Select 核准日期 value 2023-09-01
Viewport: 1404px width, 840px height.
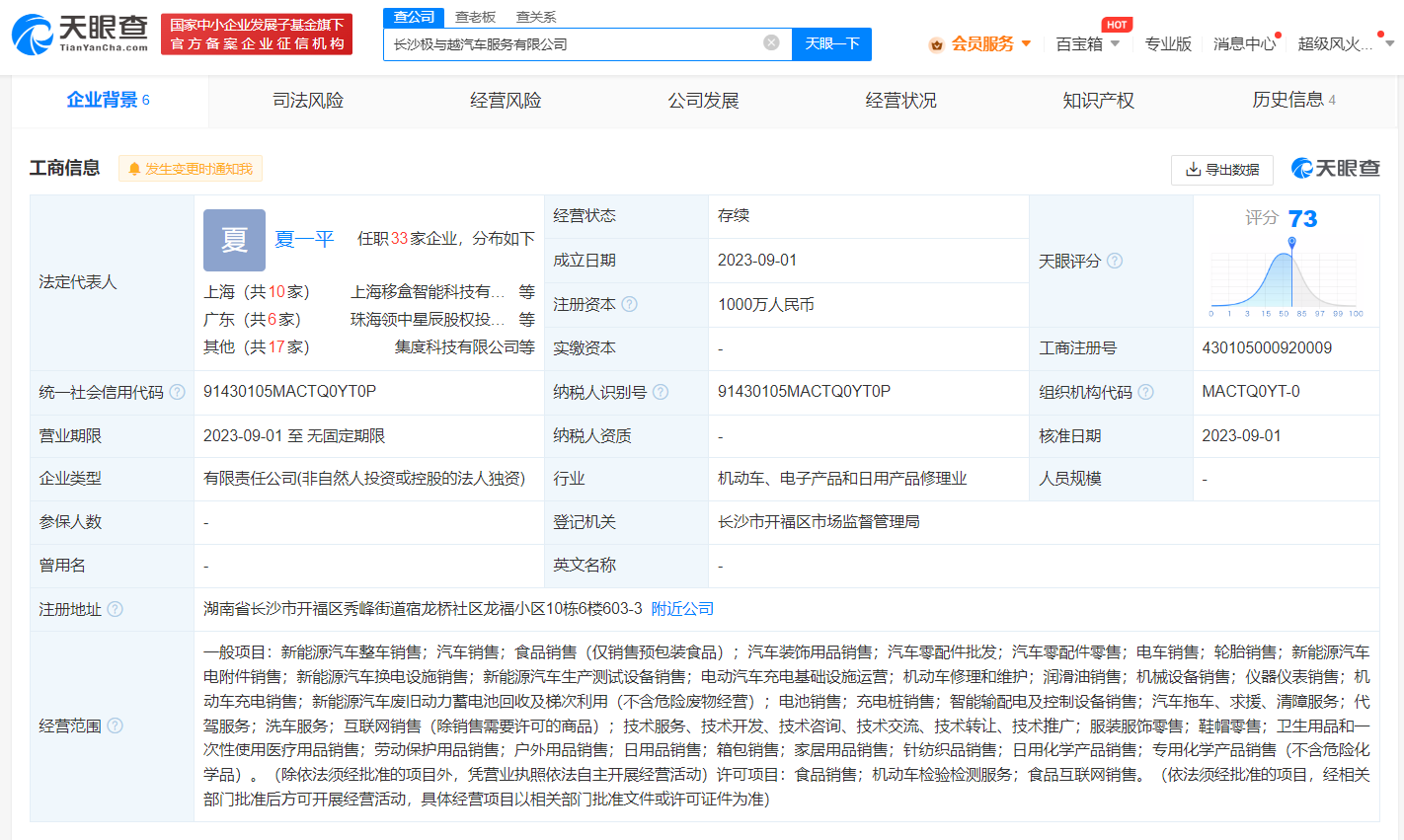click(1241, 435)
